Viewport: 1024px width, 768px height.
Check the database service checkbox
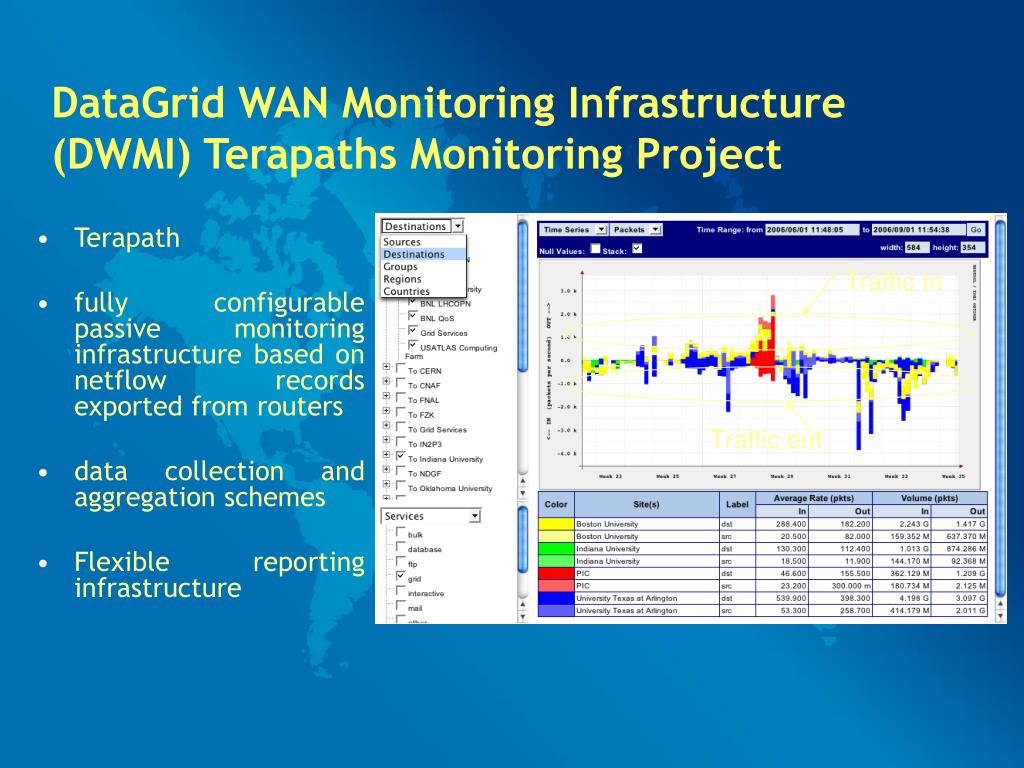coord(400,547)
